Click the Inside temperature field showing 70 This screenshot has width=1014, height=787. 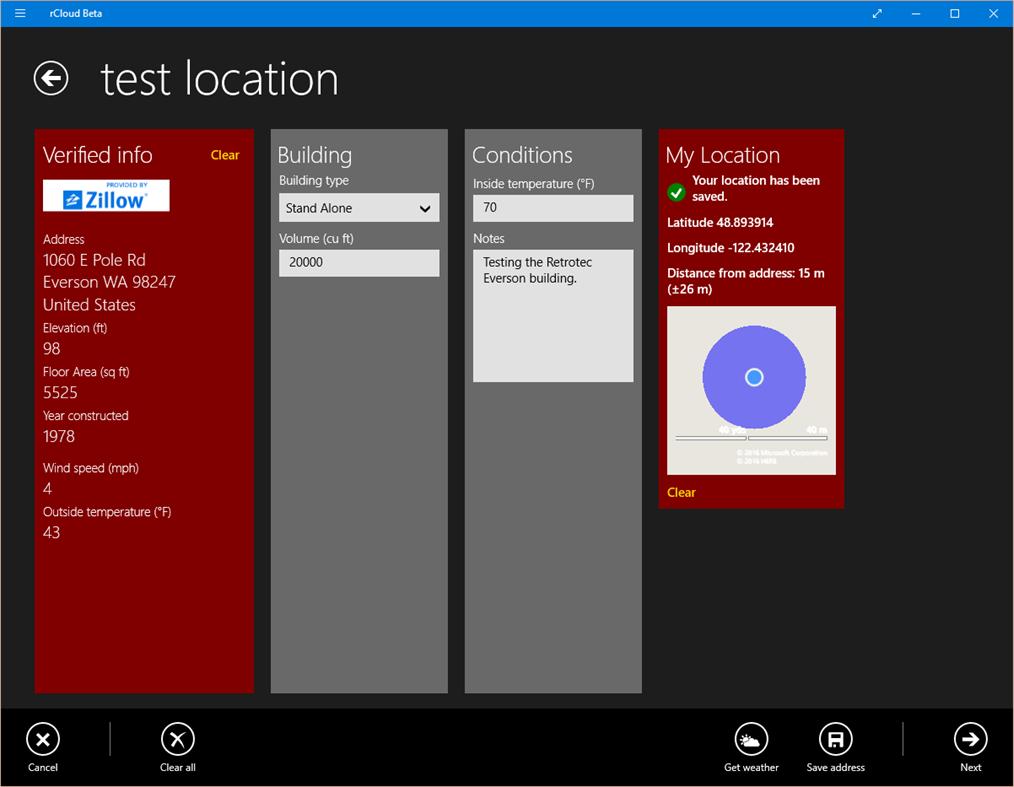click(552, 208)
